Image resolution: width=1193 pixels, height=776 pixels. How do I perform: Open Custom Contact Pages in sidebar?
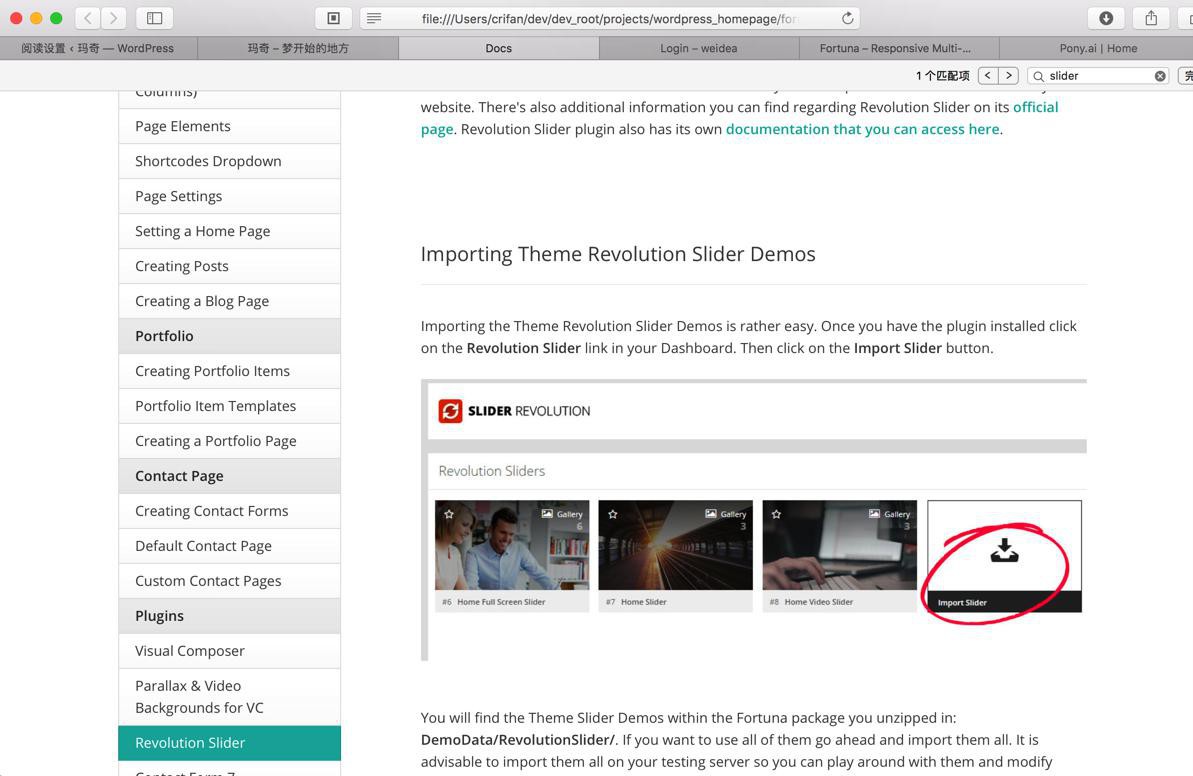tap(230, 581)
